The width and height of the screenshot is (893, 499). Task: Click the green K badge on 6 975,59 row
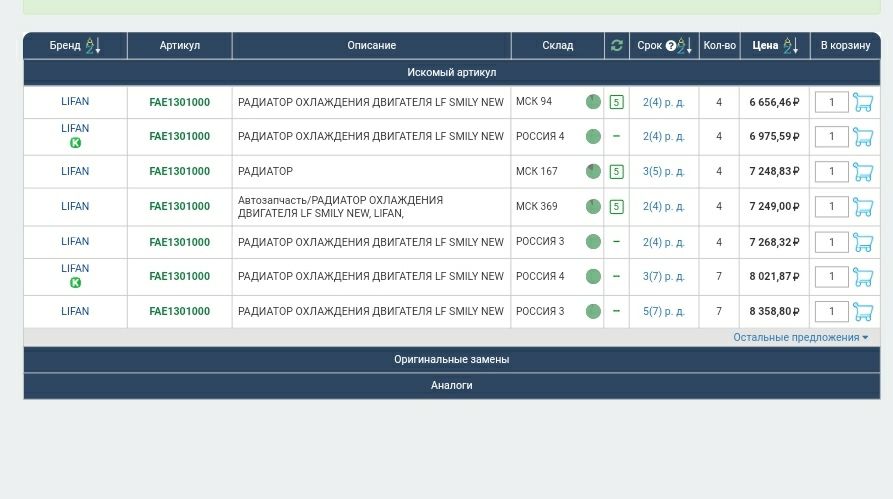[75, 143]
